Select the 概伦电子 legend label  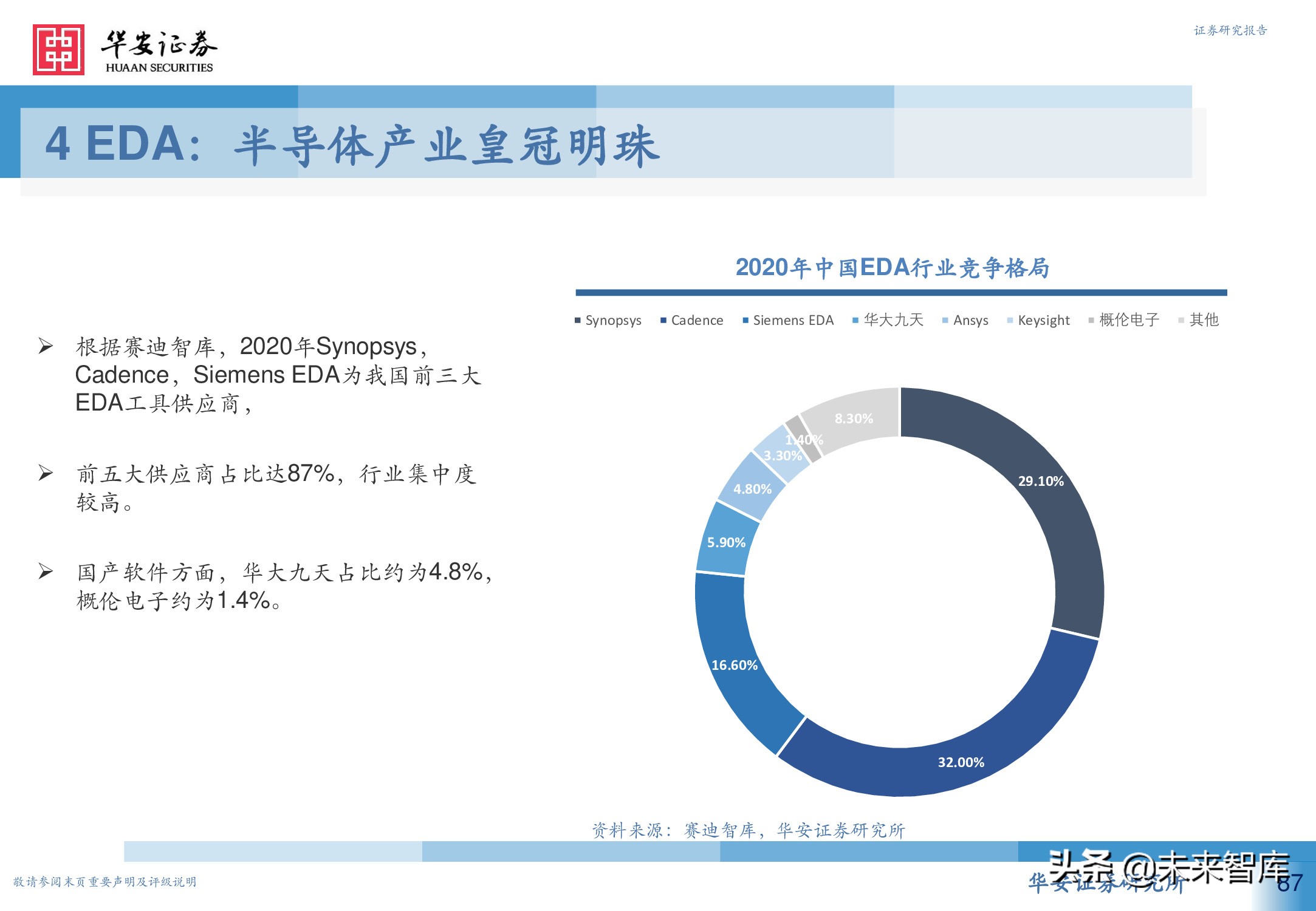1129,320
